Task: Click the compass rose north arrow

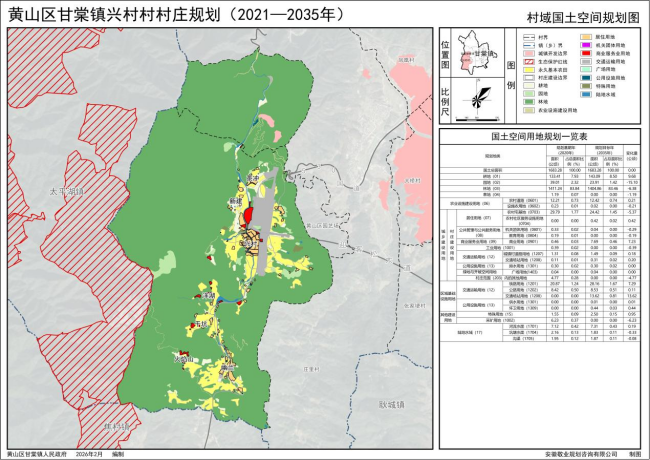Action: pyautogui.click(x=480, y=96)
